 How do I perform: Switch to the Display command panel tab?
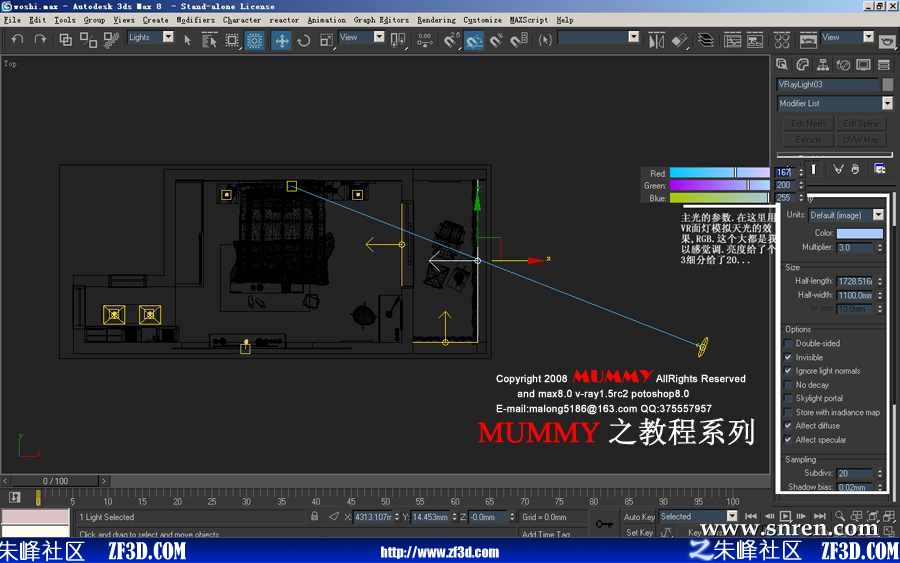(863, 64)
